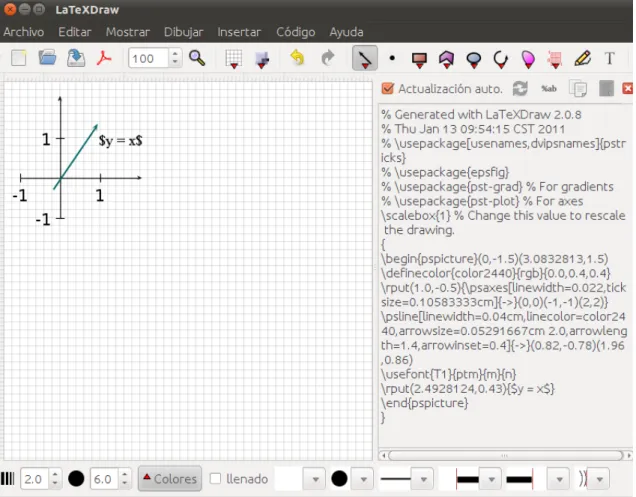Click the dot size field showing 6.0
Image resolution: width=636 pixels, height=497 pixels.
(104, 479)
